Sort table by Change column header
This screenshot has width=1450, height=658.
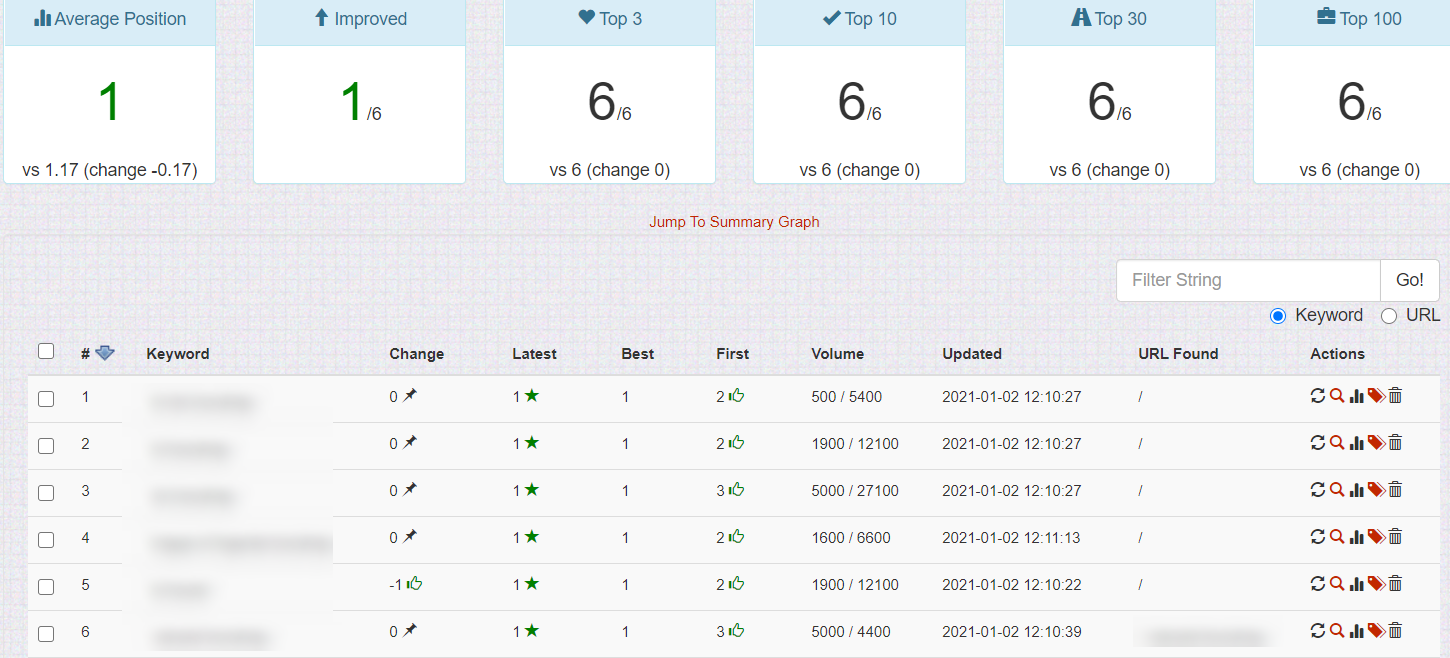[416, 354]
